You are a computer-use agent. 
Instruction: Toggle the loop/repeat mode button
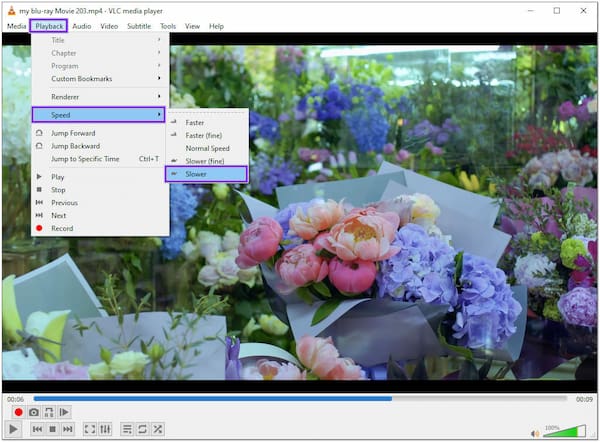coord(142,429)
